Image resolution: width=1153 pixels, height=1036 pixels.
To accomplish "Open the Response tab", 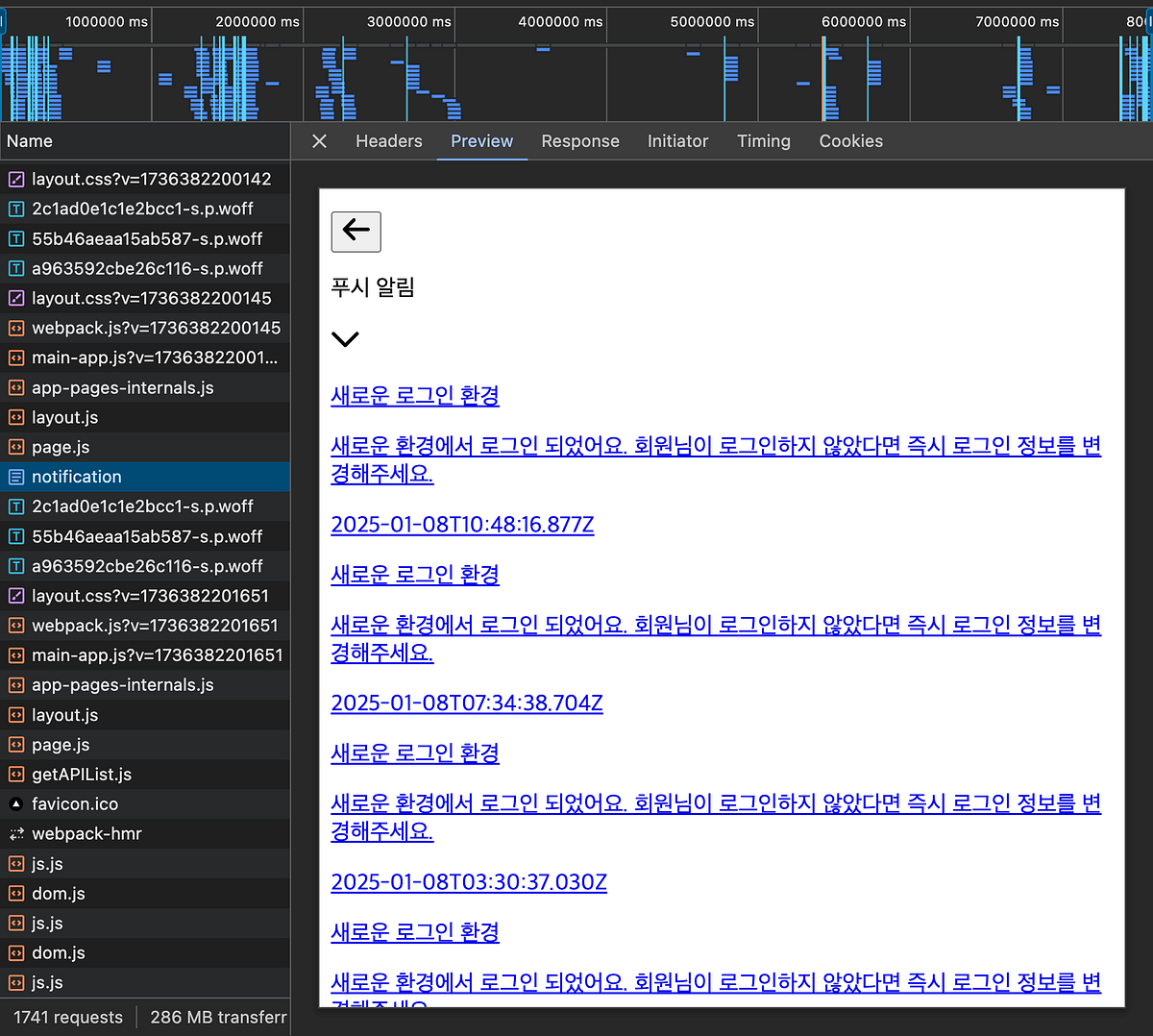I will (579, 141).
